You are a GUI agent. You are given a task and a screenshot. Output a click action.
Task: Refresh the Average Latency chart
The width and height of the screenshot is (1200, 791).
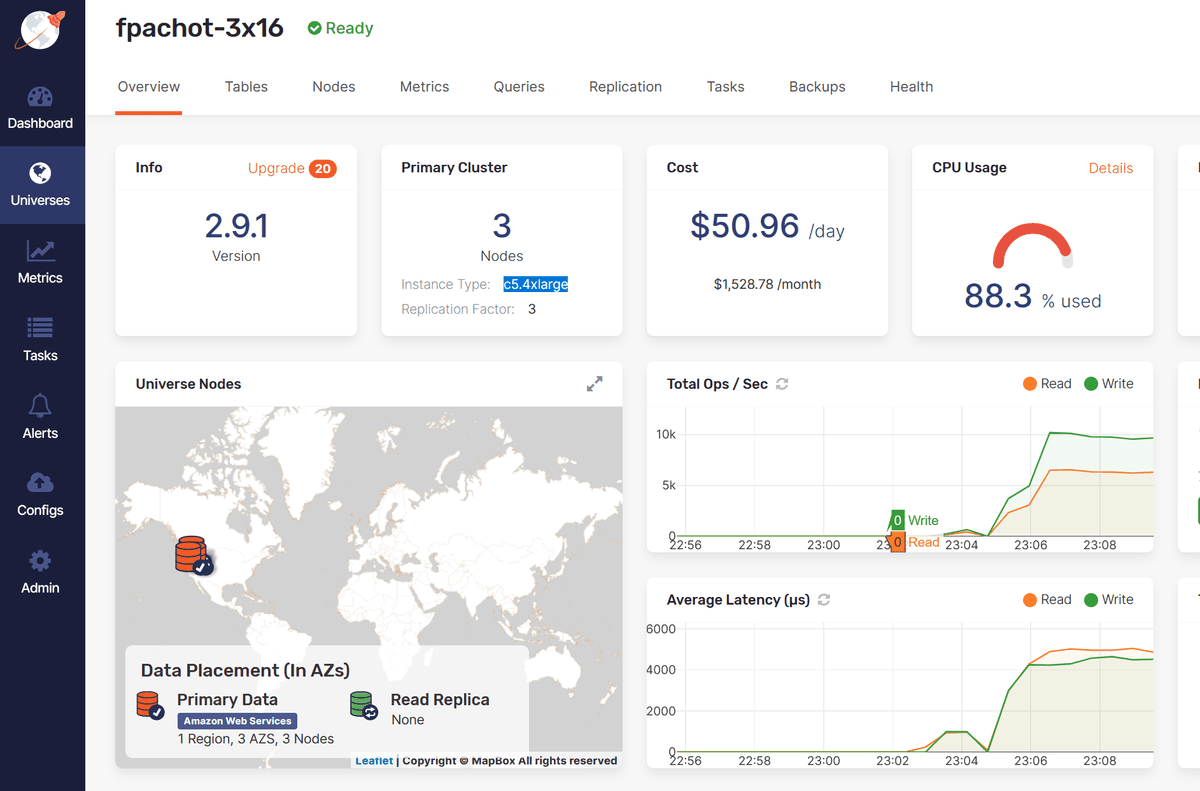[823, 600]
